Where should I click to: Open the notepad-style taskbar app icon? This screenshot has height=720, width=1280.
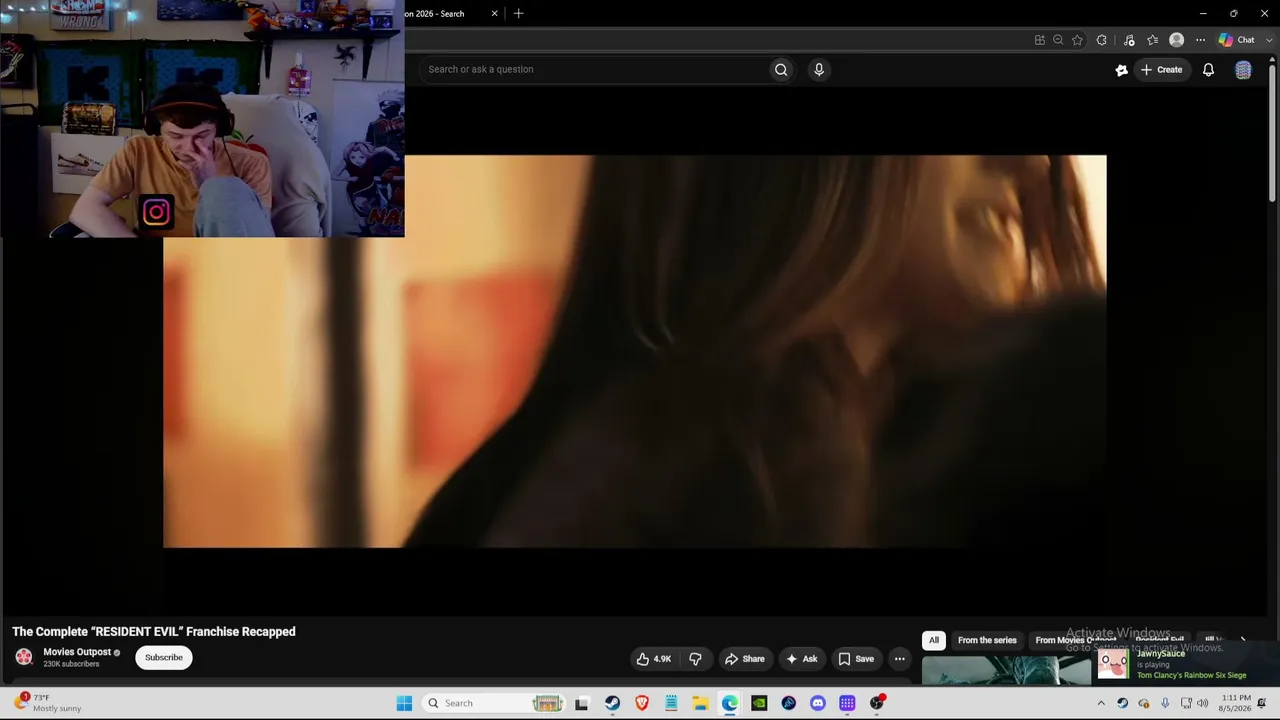(x=671, y=703)
